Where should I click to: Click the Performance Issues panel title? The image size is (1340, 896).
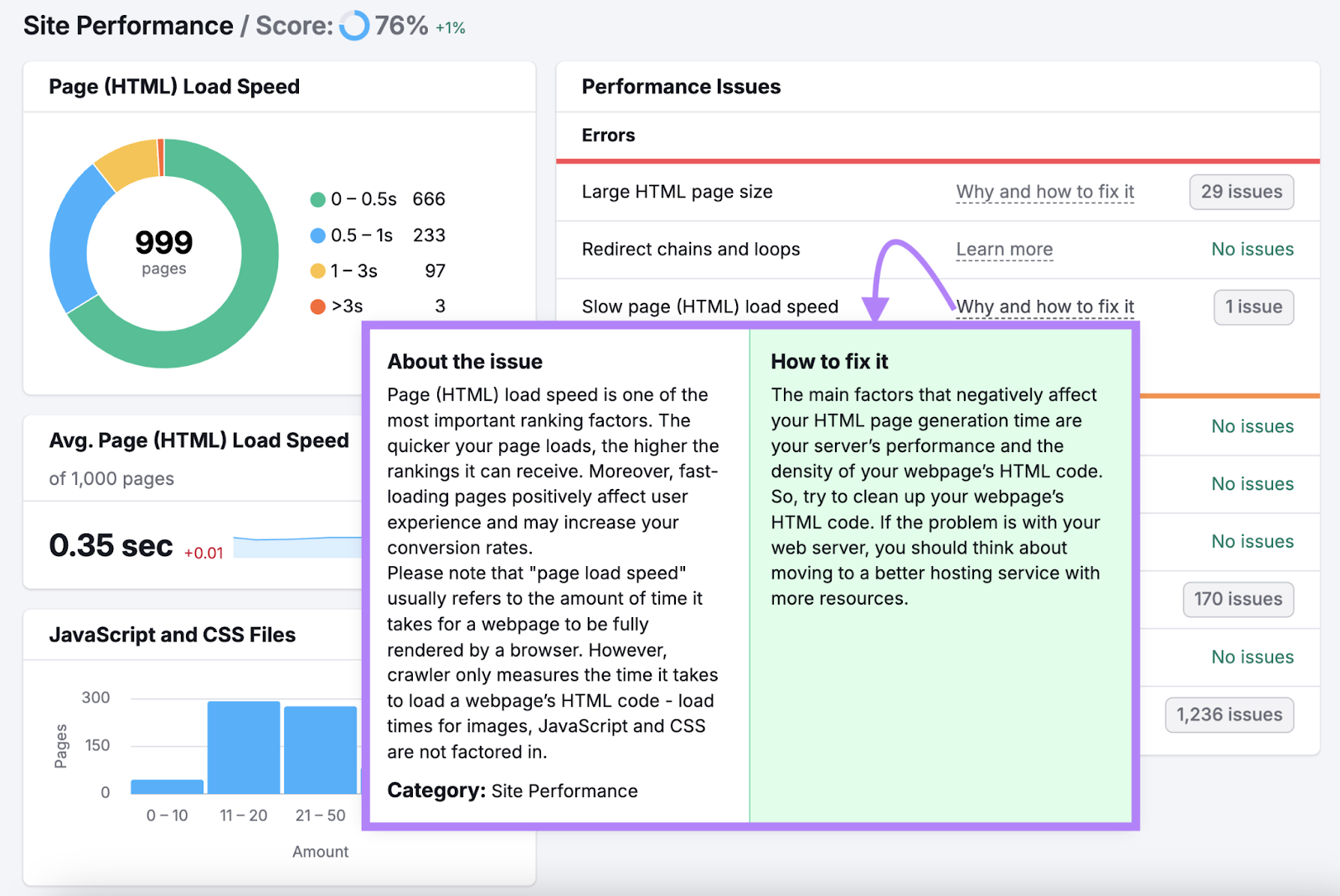click(681, 86)
